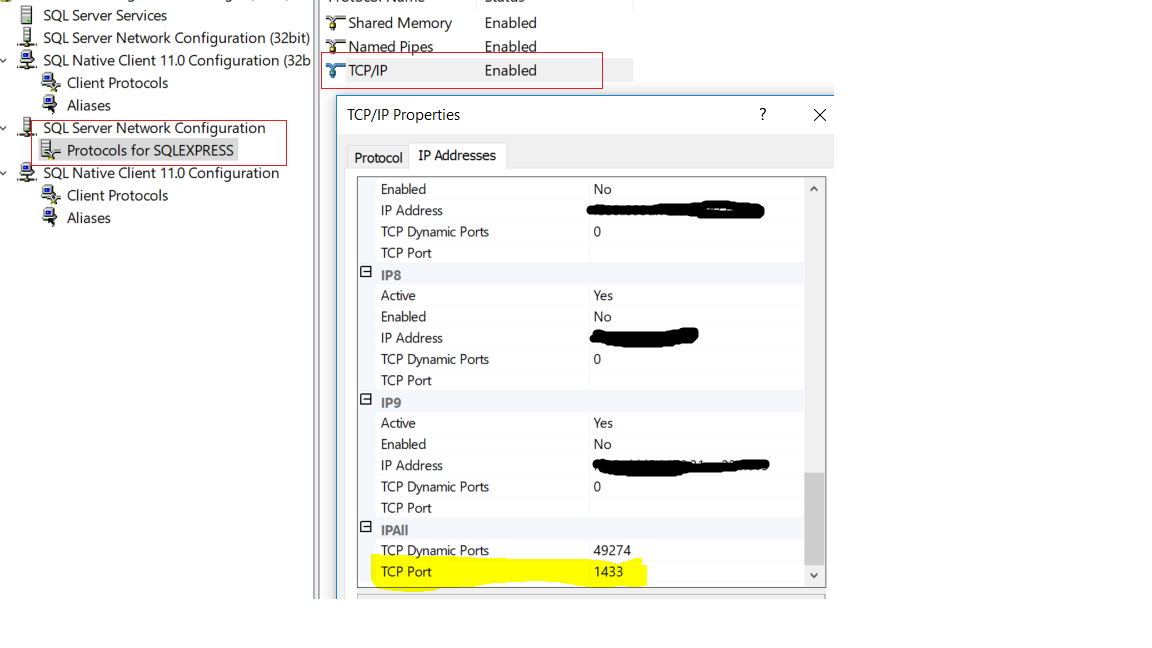
Task: Select the Named Pipes protocol name
Action: 391,46
